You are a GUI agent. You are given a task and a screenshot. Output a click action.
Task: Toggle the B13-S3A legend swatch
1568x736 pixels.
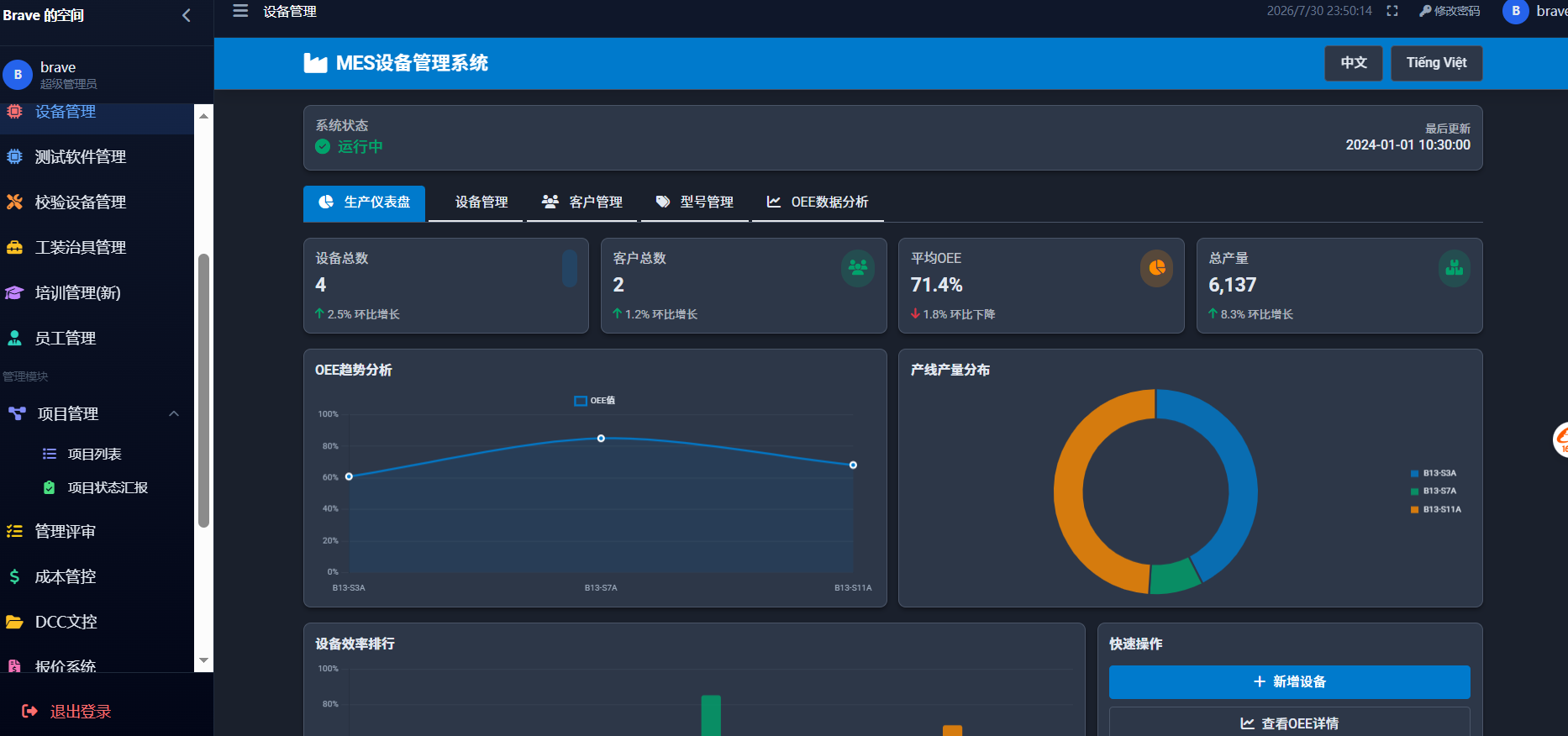[x=1415, y=473]
